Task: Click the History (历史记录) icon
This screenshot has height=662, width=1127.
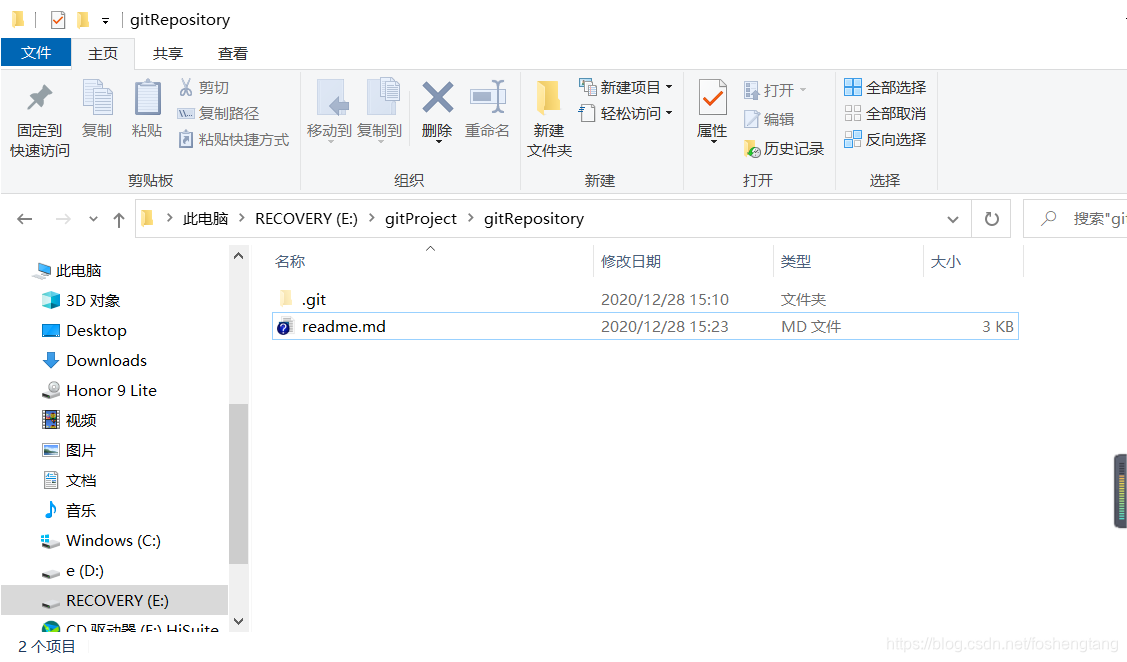Action: coord(753,149)
